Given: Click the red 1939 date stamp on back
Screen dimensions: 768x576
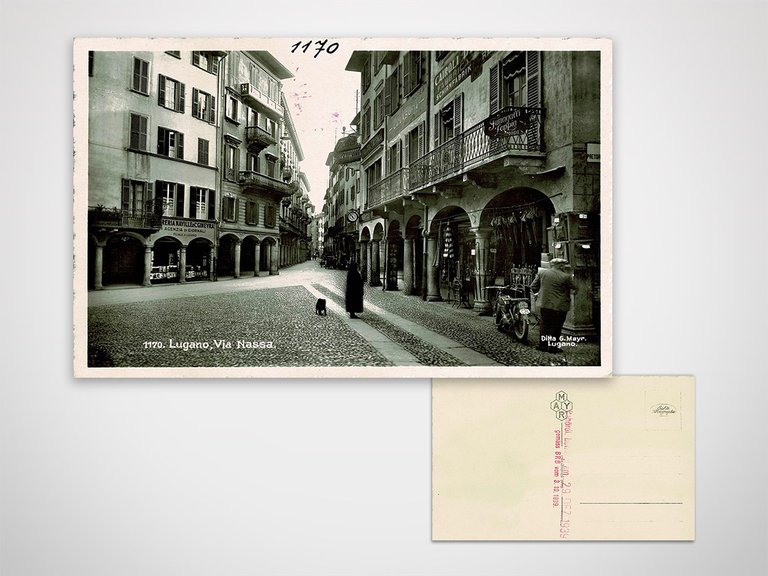Looking at the screenshot, I should (x=563, y=481).
